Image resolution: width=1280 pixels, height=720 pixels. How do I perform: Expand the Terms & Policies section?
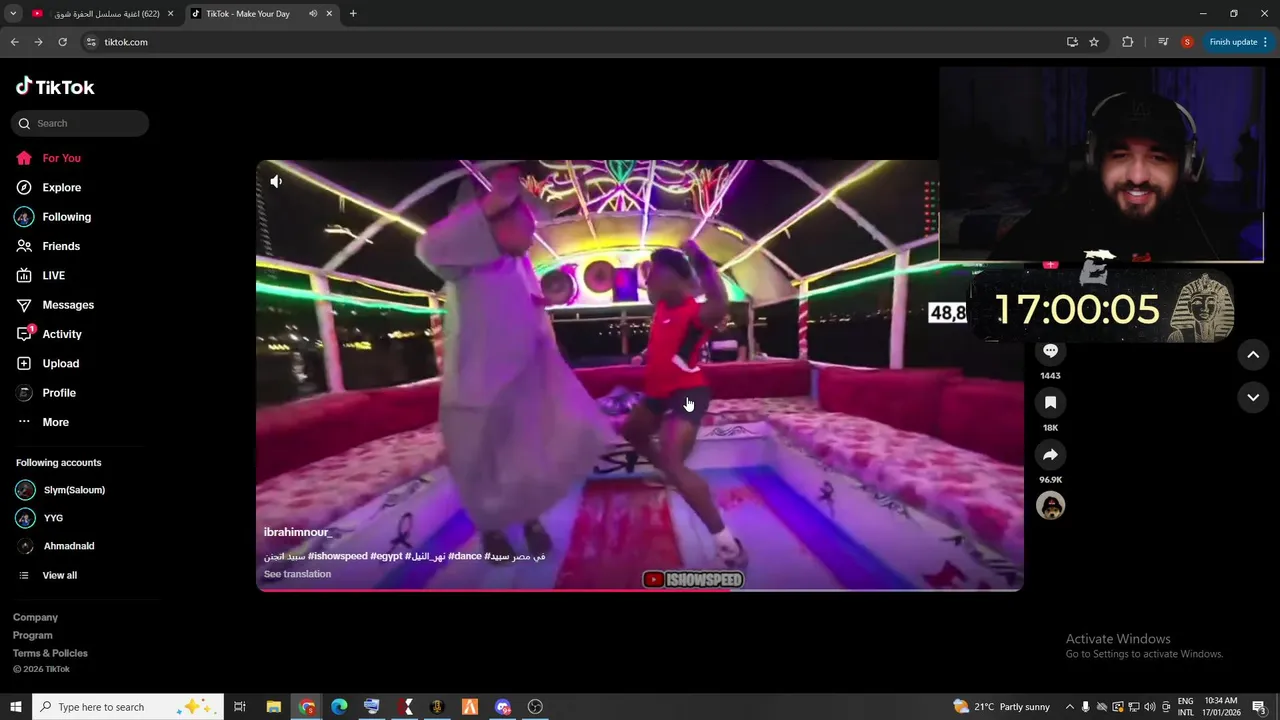pyautogui.click(x=50, y=653)
